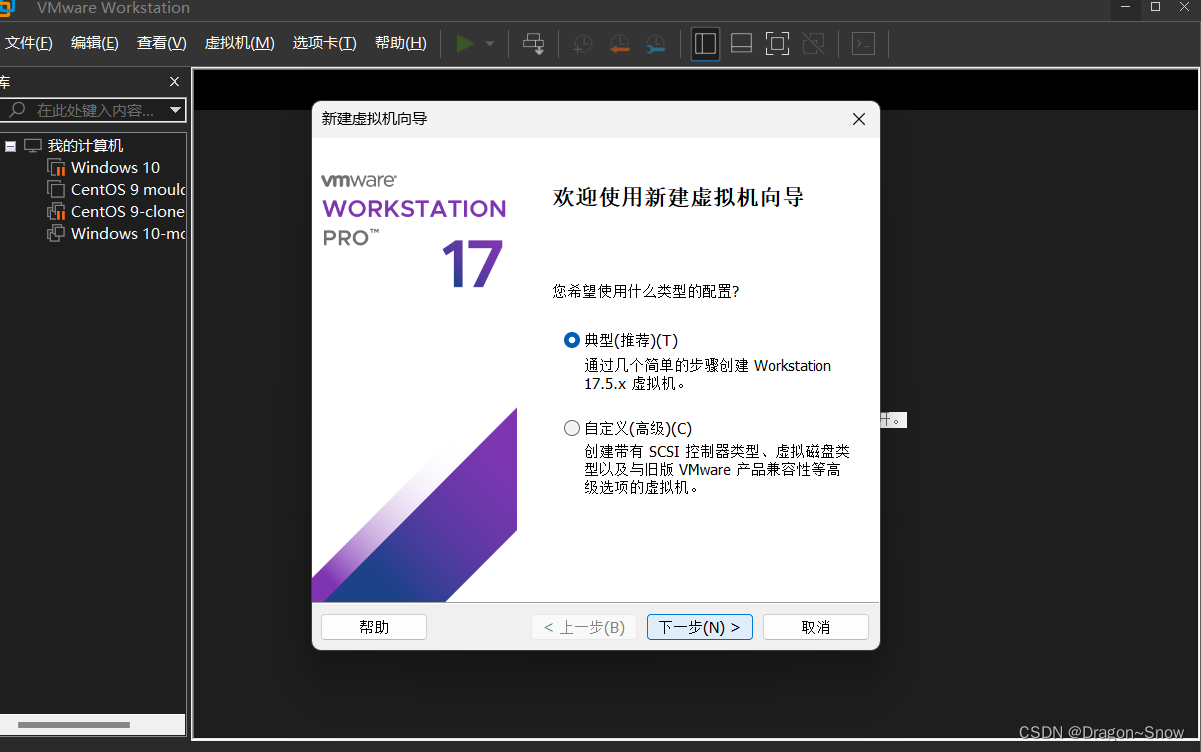Click the revert to snapshot icon
The width and height of the screenshot is (1201, 752).
[619, 44]
